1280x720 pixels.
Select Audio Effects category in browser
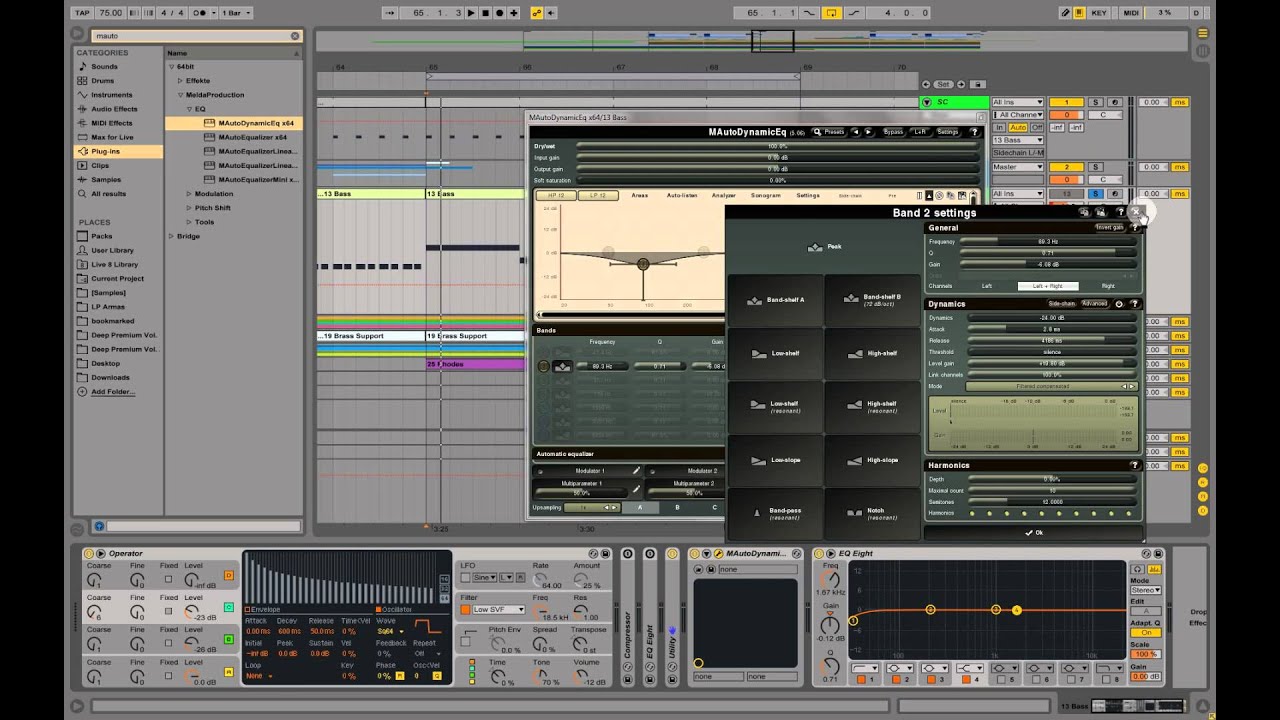[x=118, y=109]
